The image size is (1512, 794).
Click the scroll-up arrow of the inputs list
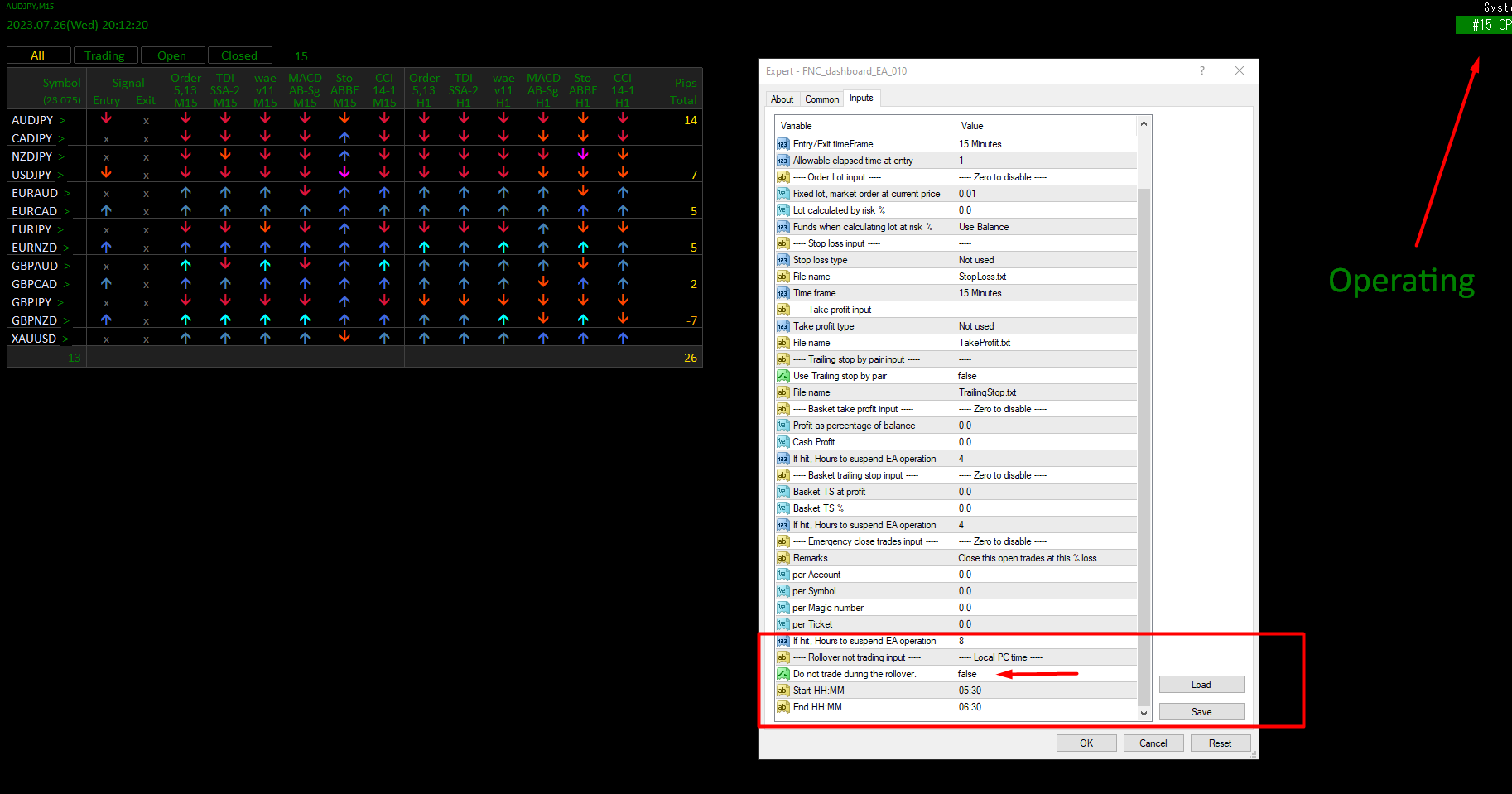point(1144,123)
